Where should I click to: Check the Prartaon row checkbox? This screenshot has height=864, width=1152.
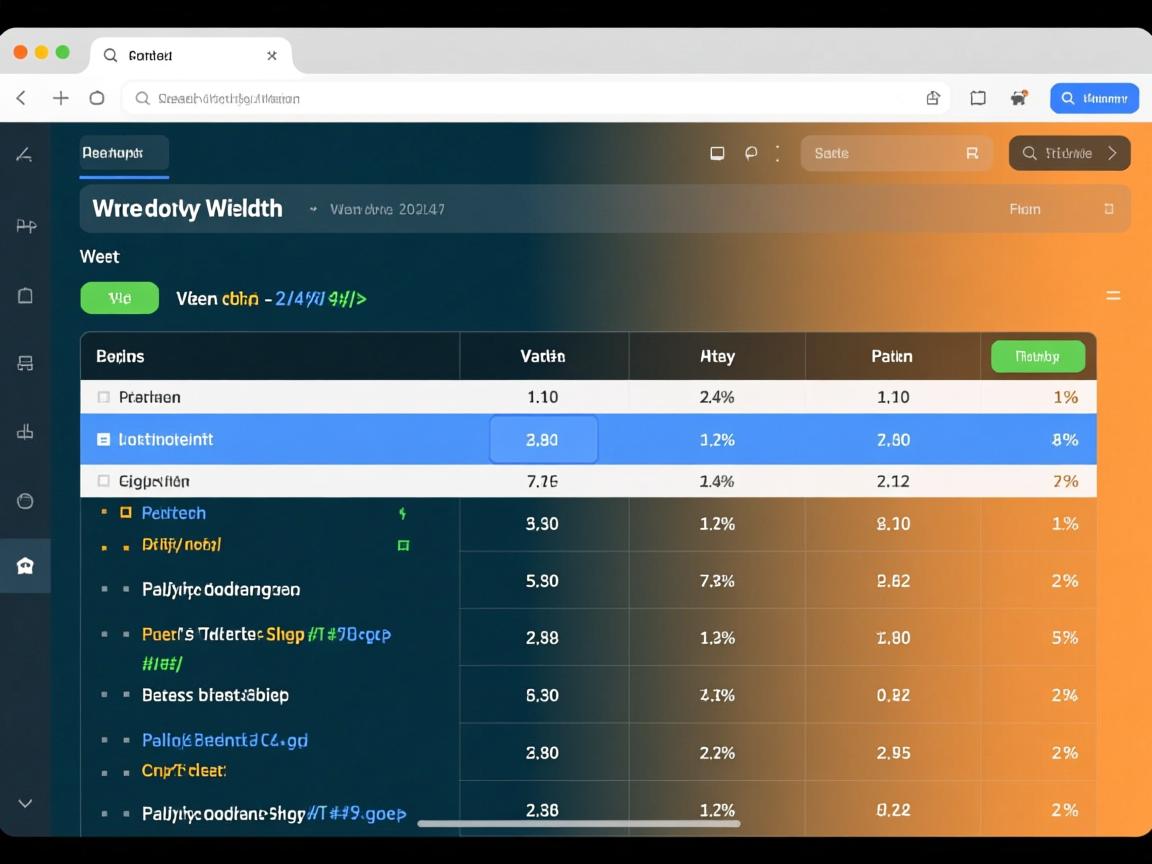(x=103, y=397)
